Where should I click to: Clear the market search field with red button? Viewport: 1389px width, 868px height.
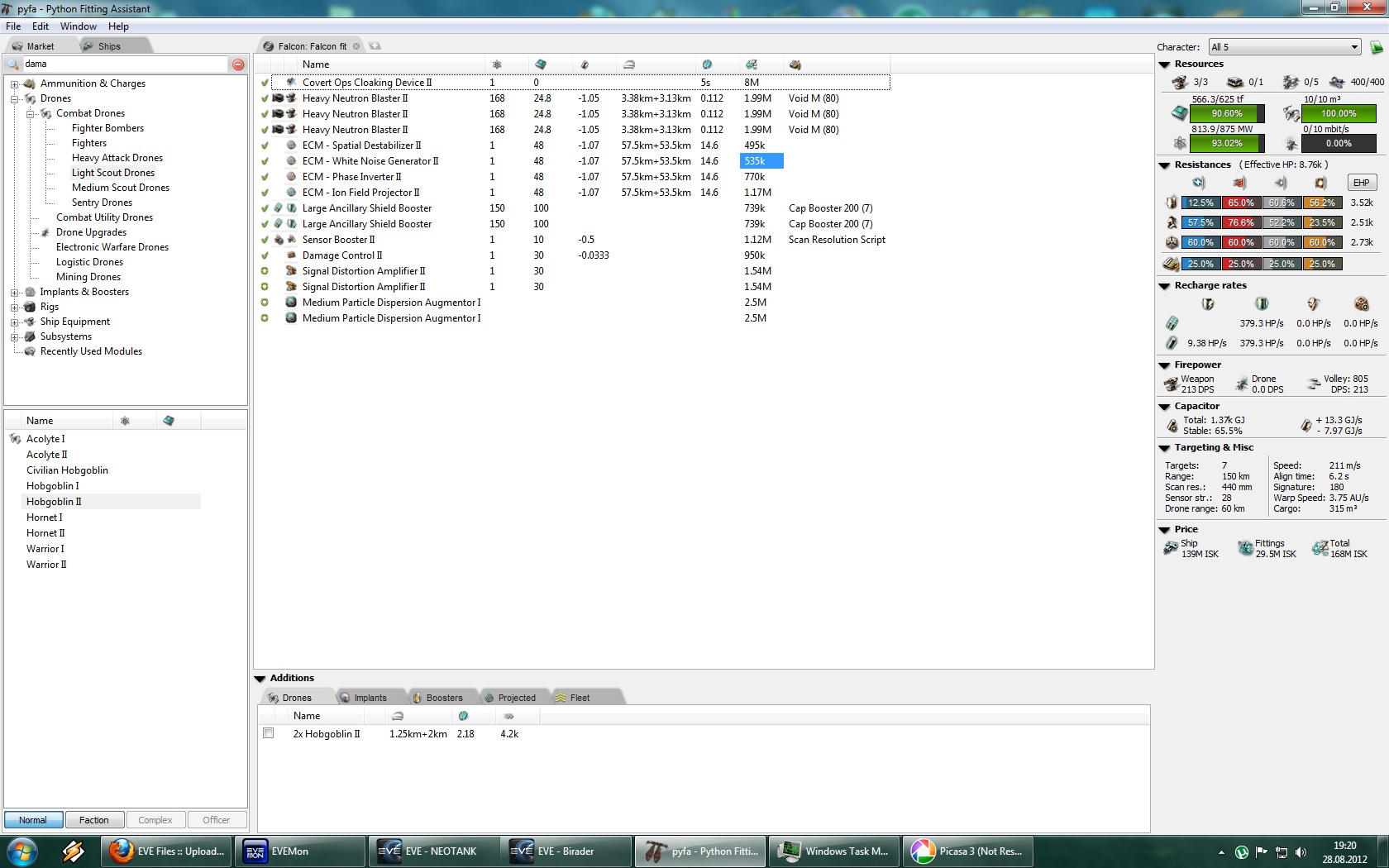(x=238, y=64)
